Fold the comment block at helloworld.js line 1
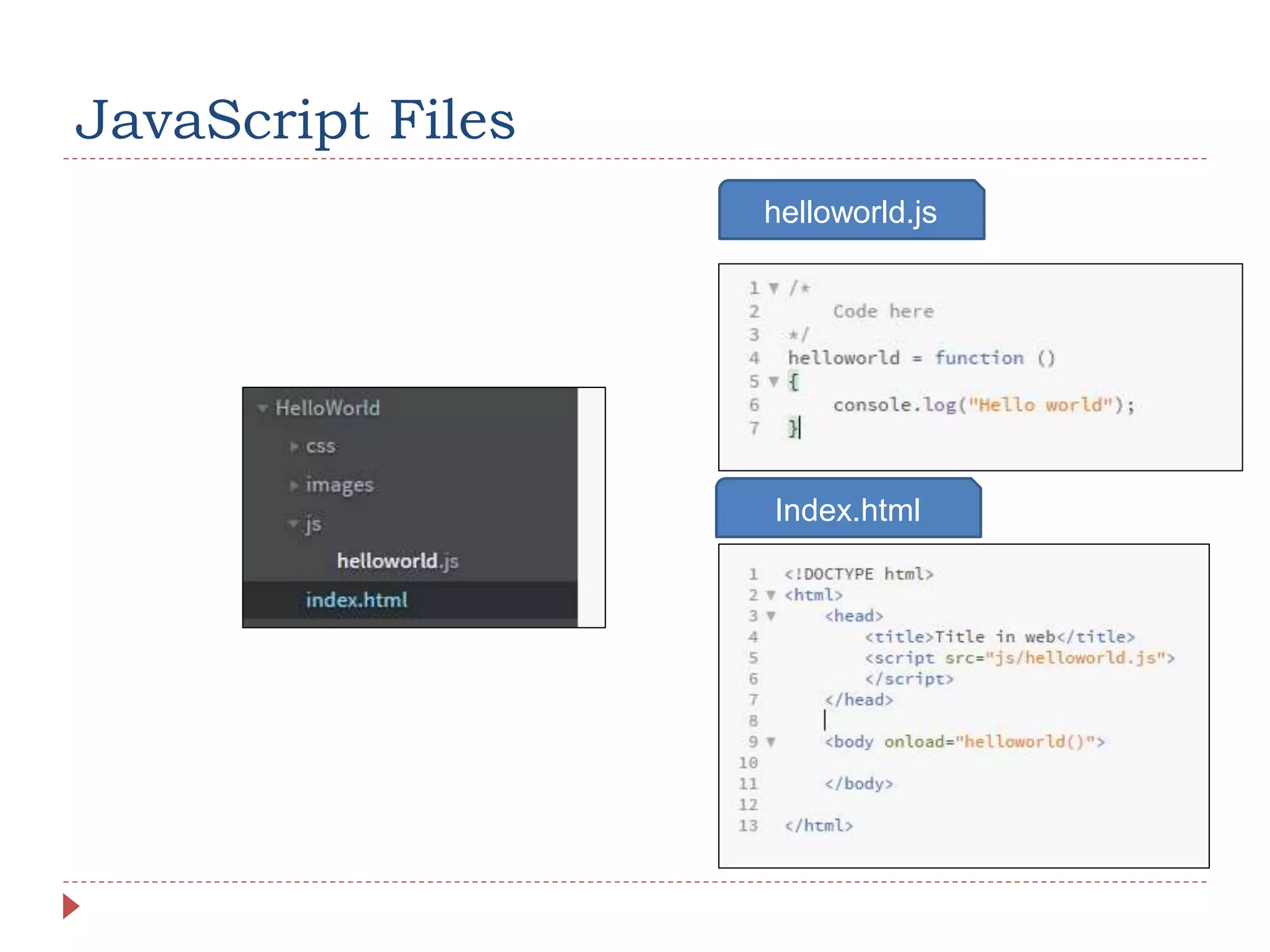The width and height of the screenshot is (1270, 952). (774, 288)
